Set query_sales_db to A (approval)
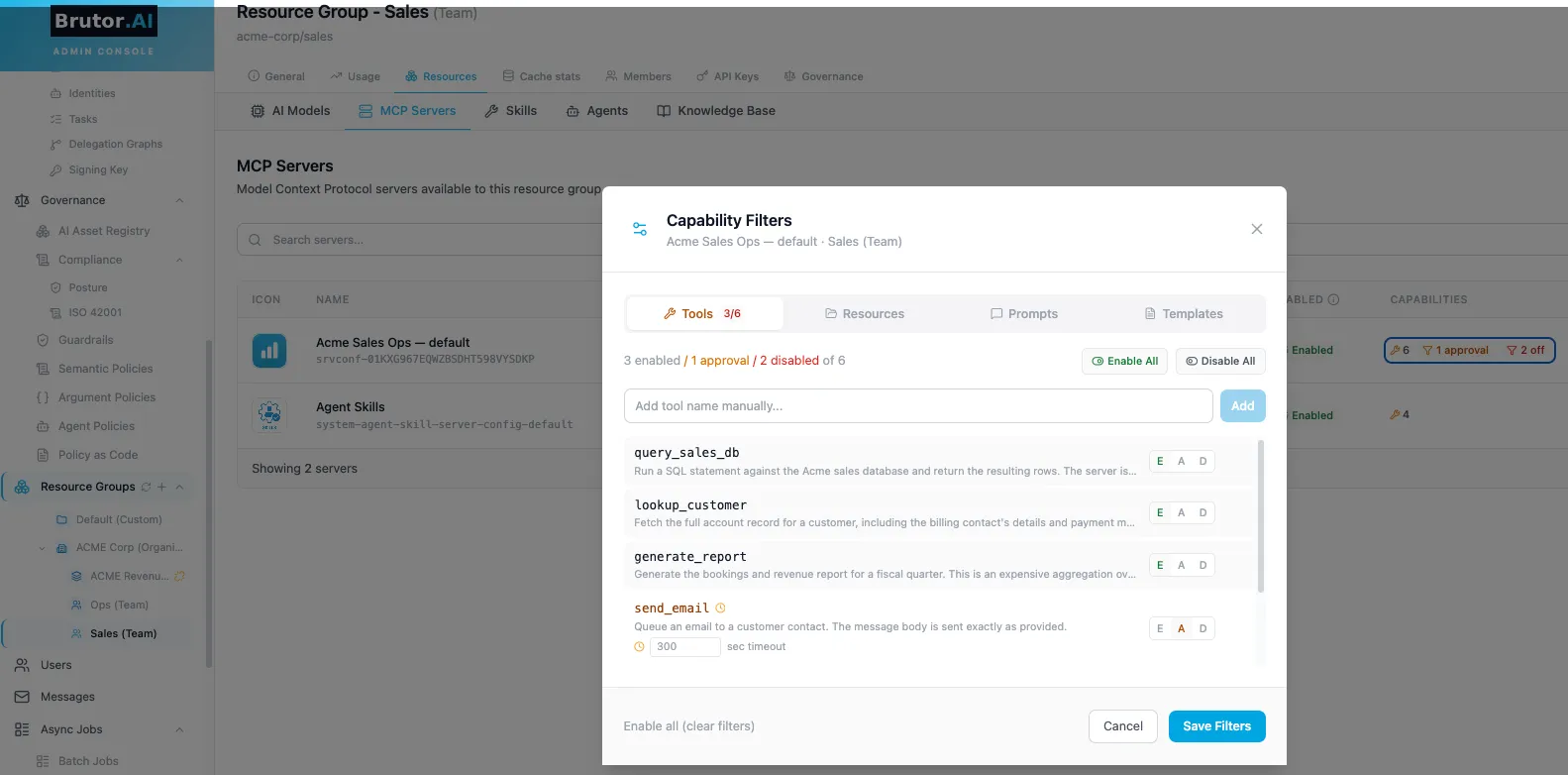This screenshot has height=775, width=1568. click(1181, 461)
